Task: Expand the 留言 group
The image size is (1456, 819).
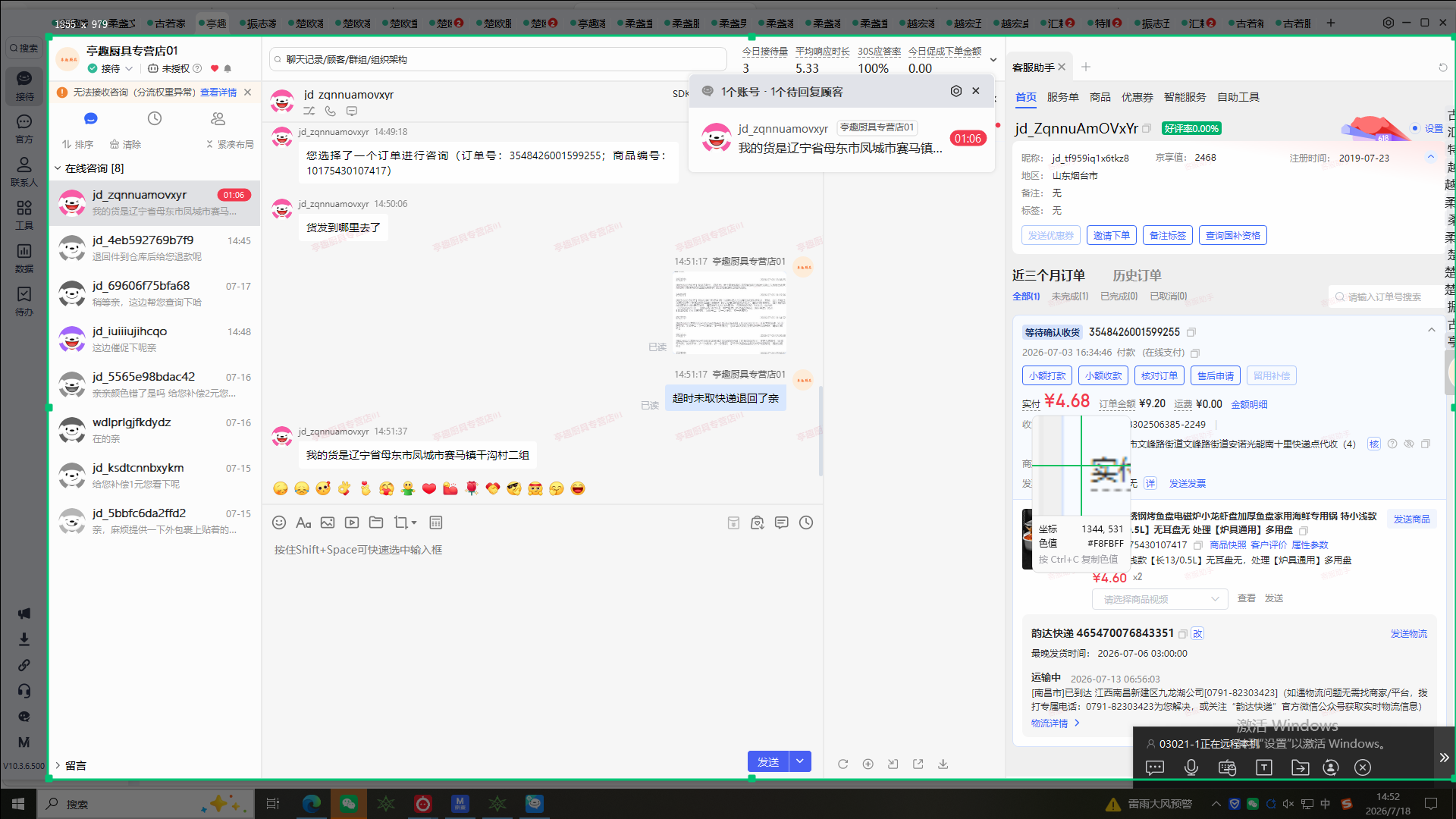Action: point(58,766)
